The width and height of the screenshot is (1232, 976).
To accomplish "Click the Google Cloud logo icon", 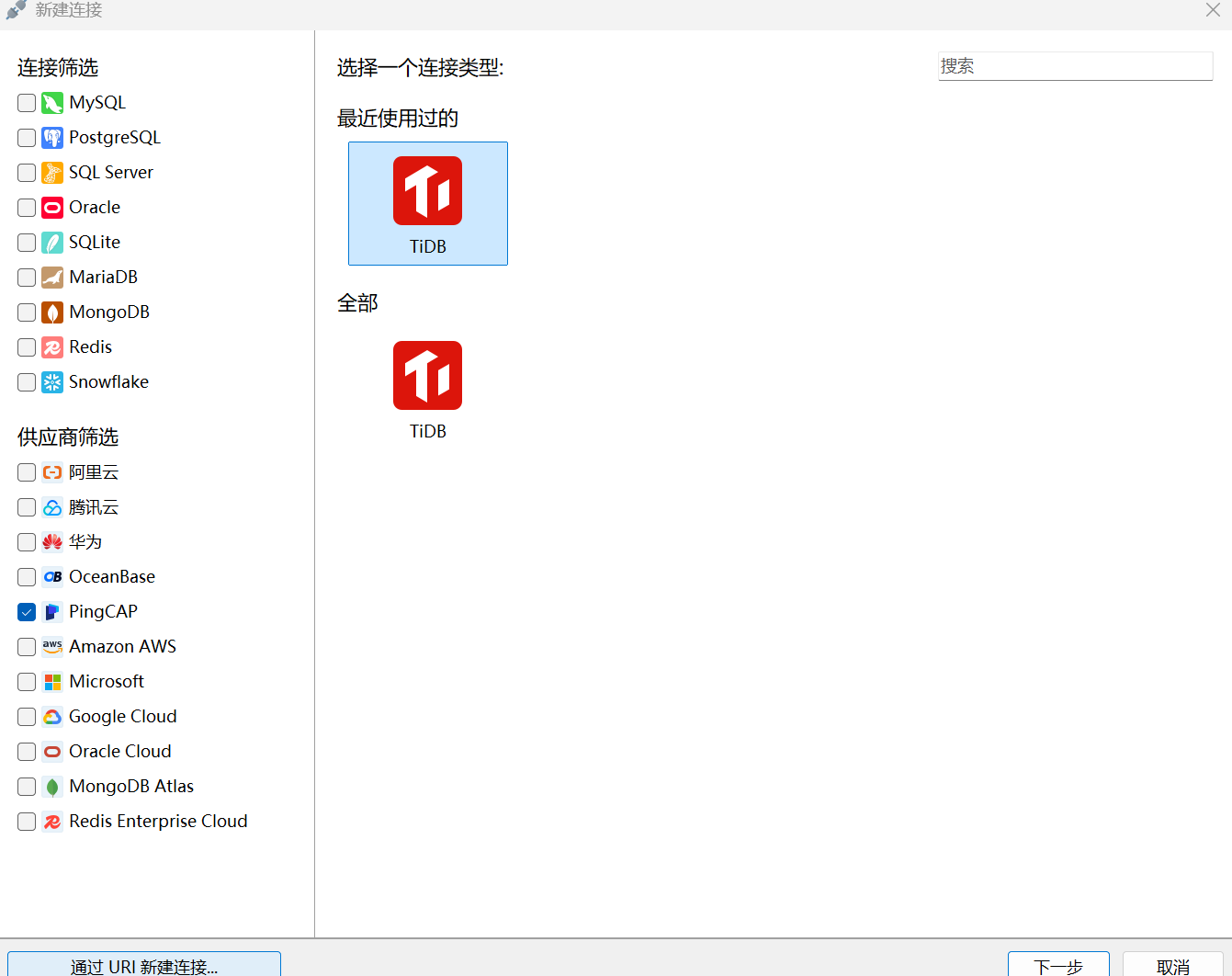I will 52,717.
